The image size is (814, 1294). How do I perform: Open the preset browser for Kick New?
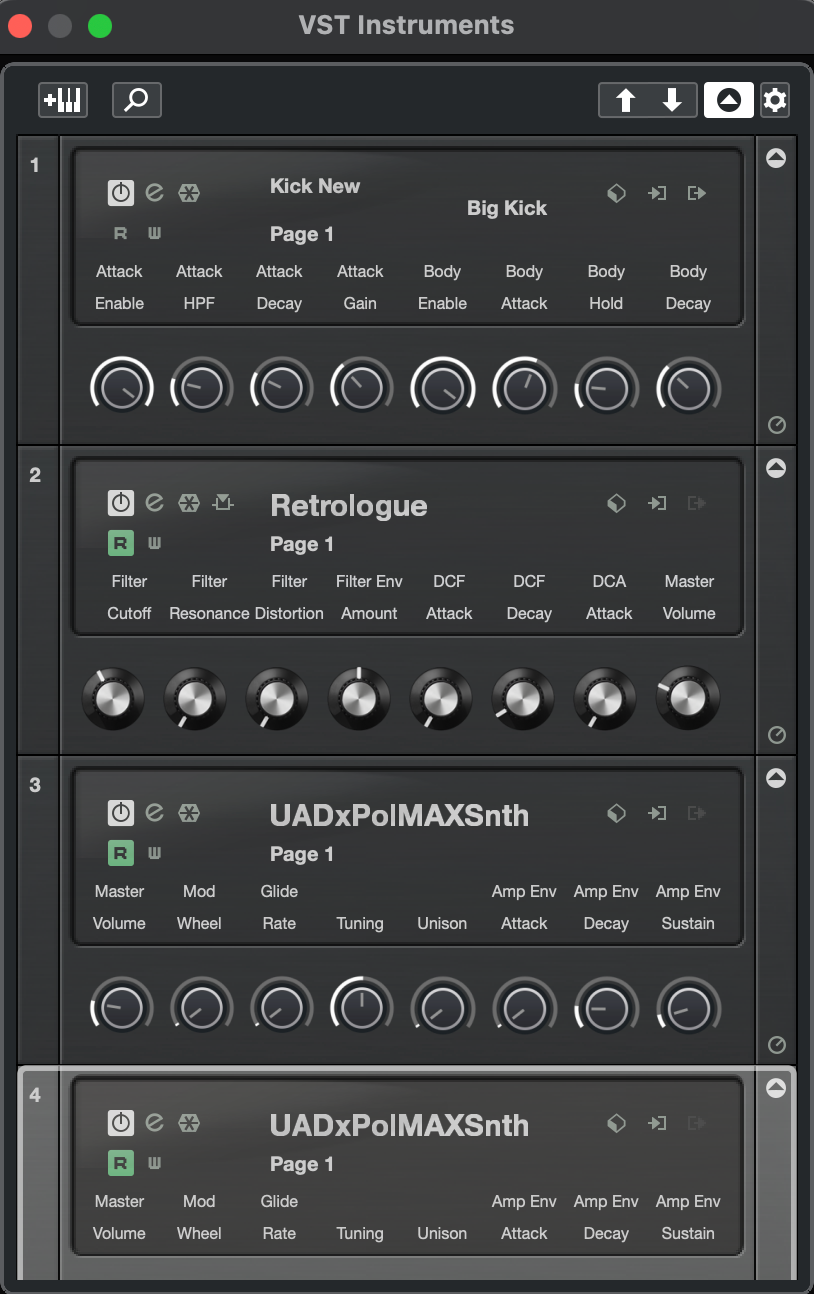click(x=616, y=193)
